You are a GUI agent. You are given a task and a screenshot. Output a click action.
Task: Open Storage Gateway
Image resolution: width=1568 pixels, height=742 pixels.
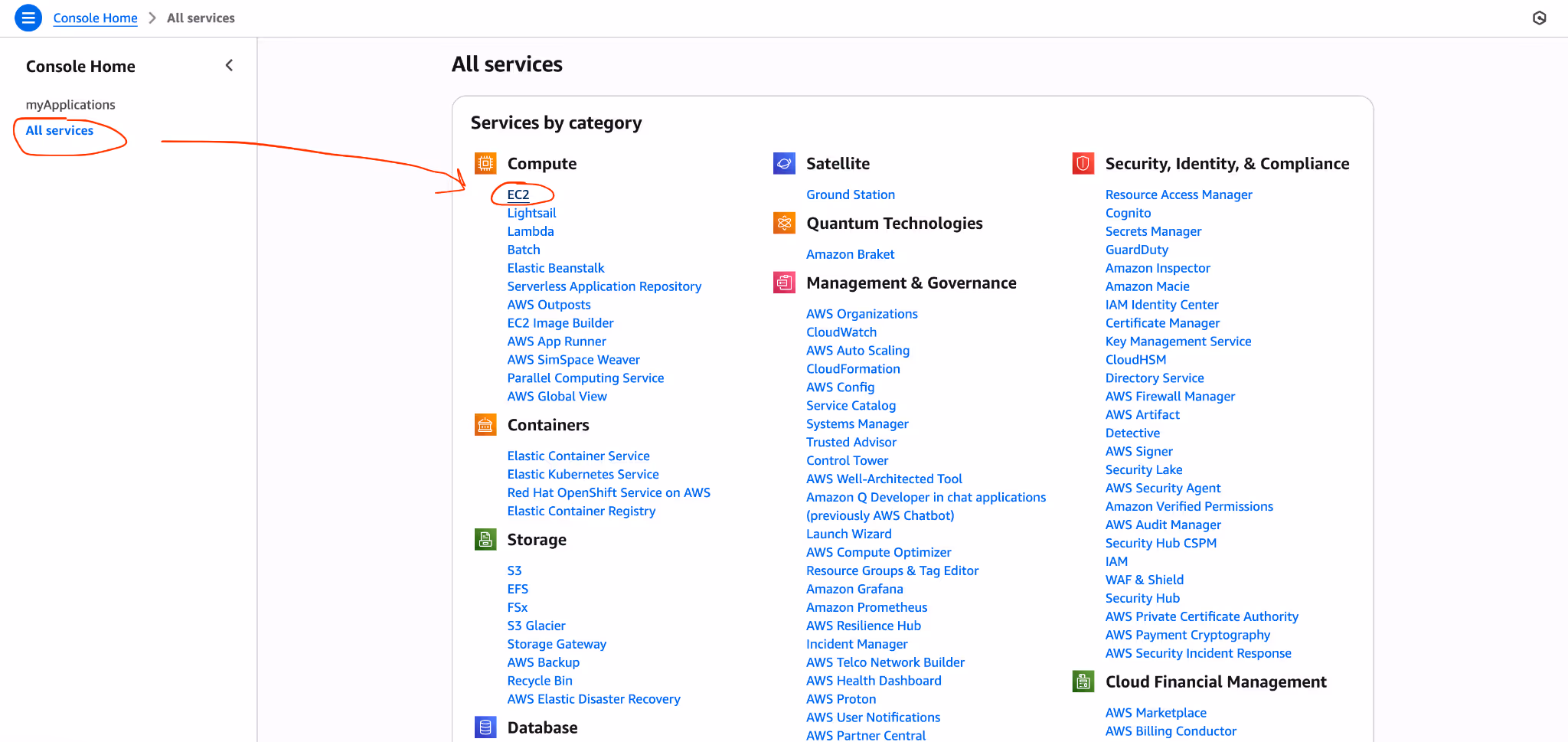[557, 644]
